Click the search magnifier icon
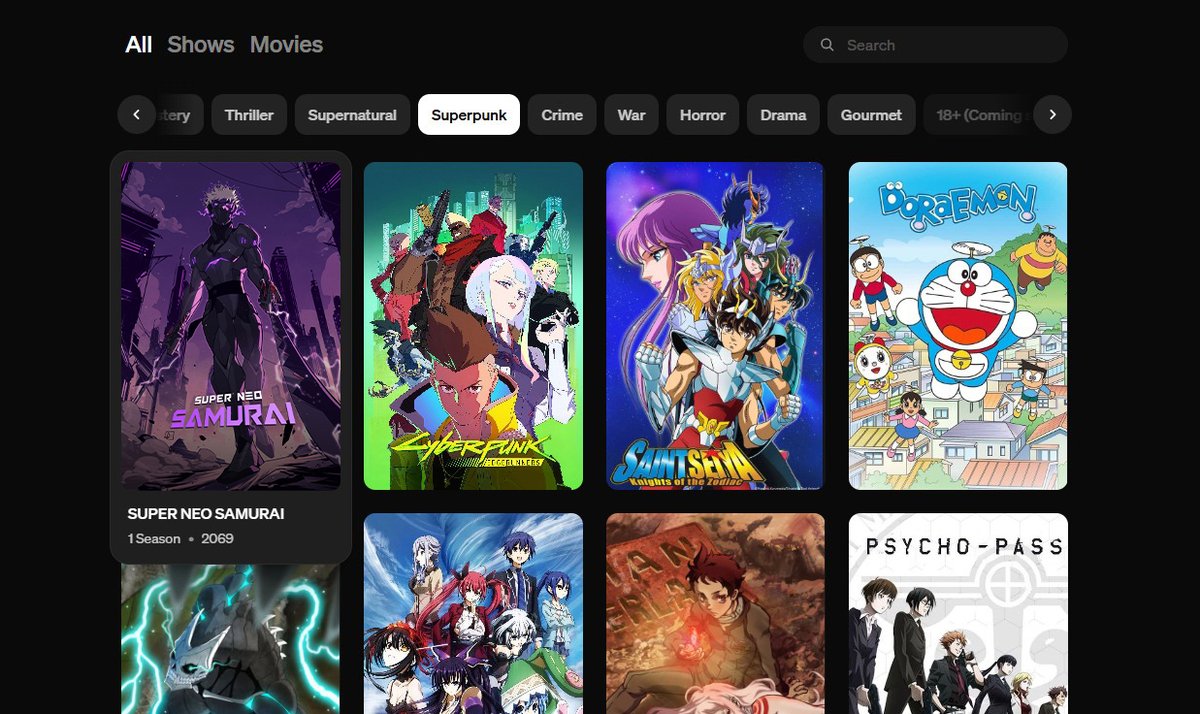Screen dimensions: 1200x714 point(827,45)
